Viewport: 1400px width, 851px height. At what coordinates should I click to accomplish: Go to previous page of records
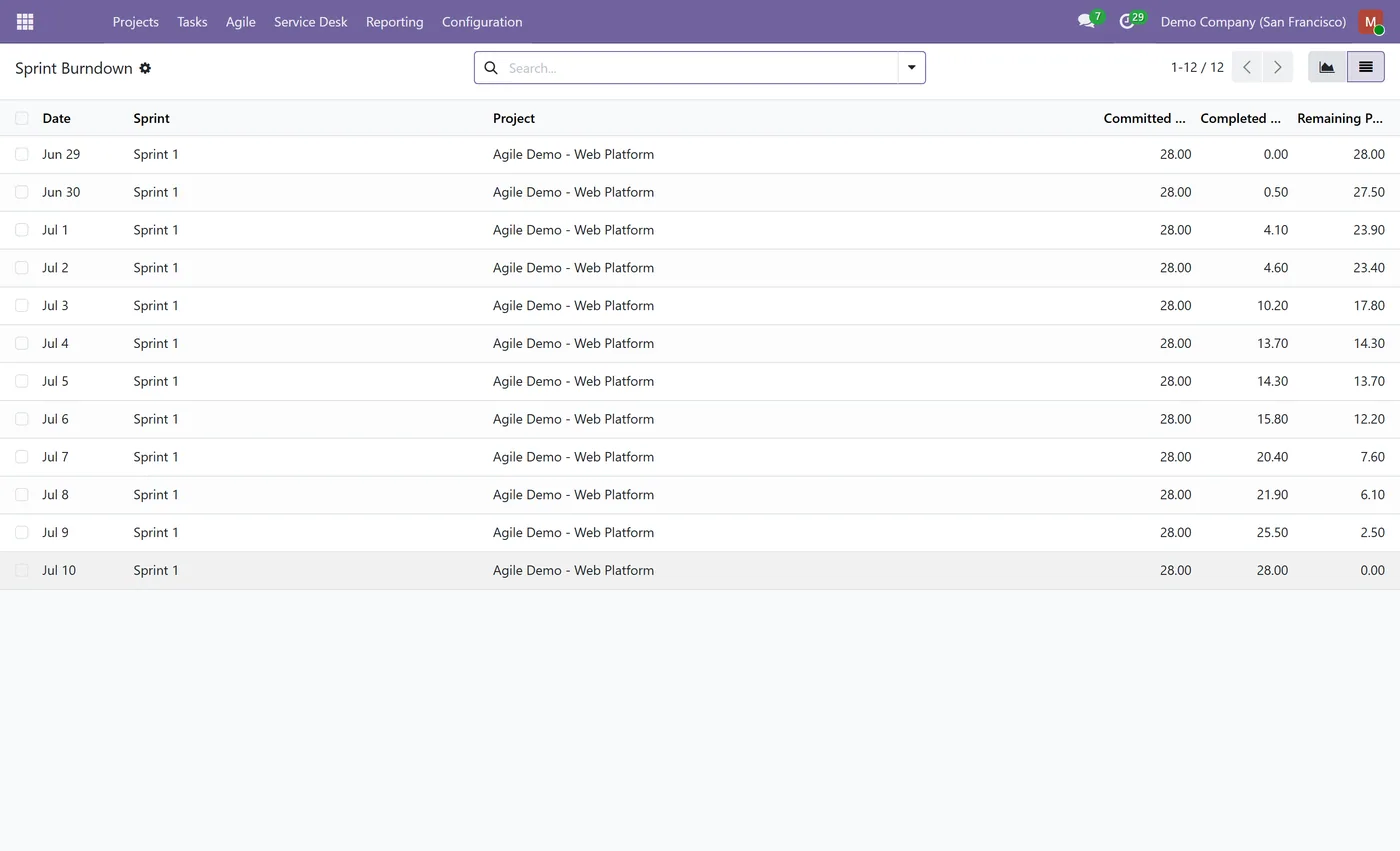tap(1247, 67)
